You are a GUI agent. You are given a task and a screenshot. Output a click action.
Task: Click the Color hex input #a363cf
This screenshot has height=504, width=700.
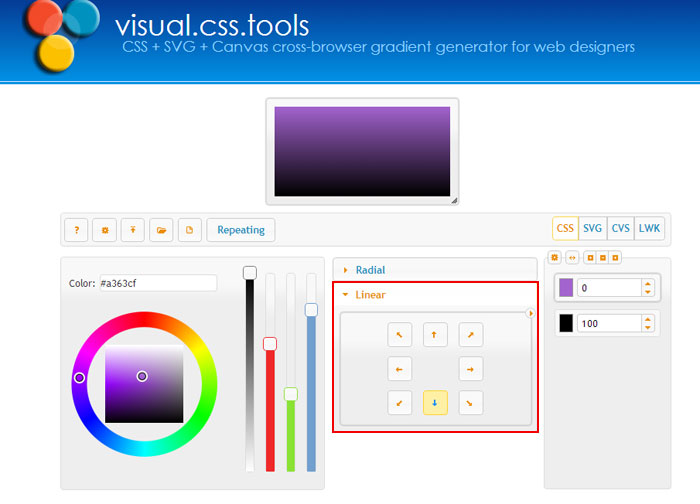(x=158, y=283)
